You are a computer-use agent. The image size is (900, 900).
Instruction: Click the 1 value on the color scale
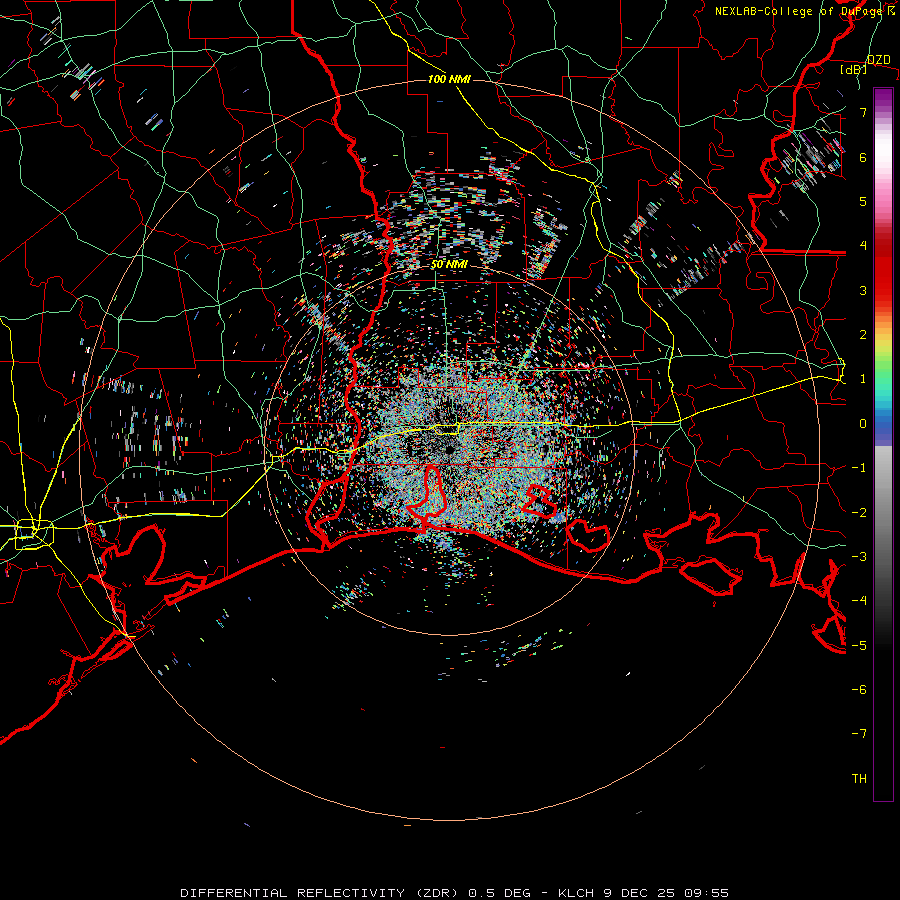(x=863, y=379)
